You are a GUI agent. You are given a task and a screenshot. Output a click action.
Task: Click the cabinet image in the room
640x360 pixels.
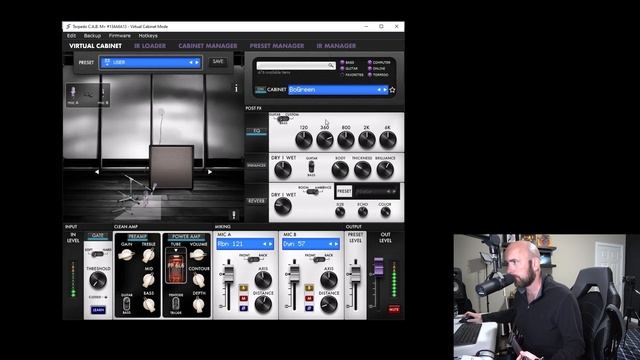(172, 167)
